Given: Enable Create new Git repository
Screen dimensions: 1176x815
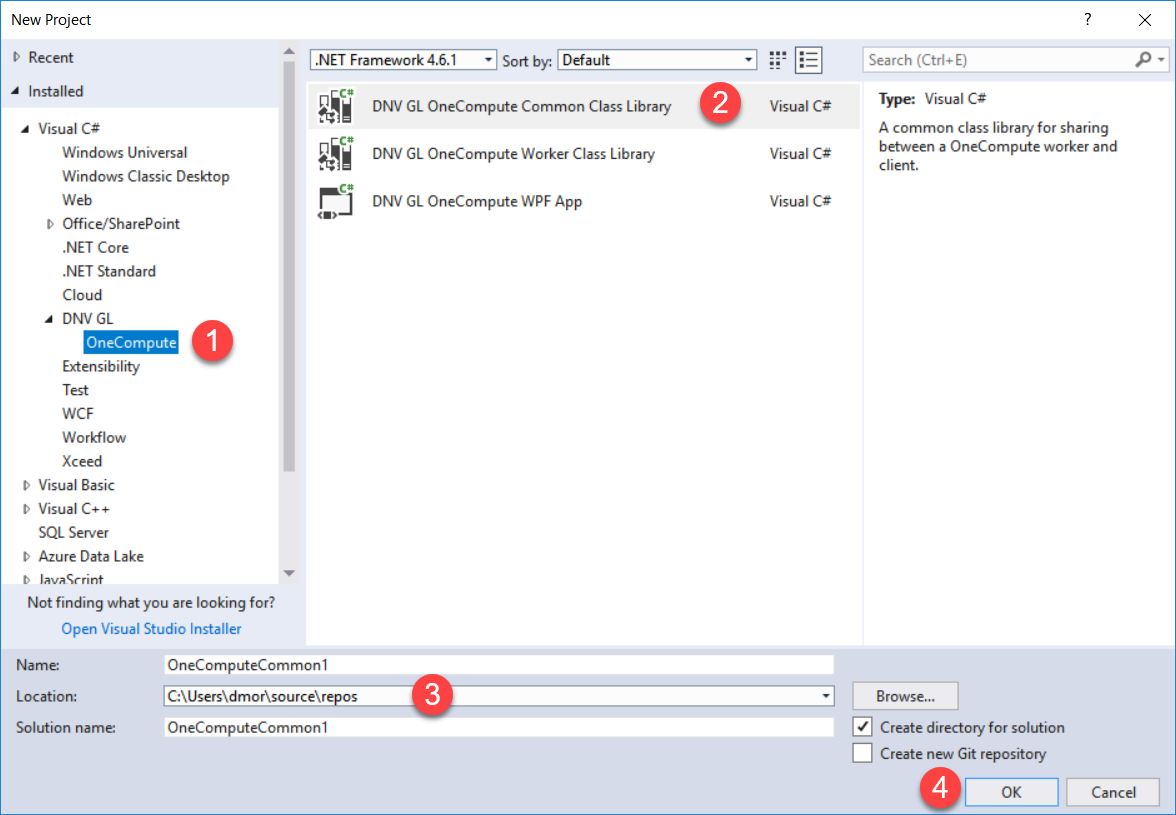Looking at the screenshot, I should pos(862,753).
